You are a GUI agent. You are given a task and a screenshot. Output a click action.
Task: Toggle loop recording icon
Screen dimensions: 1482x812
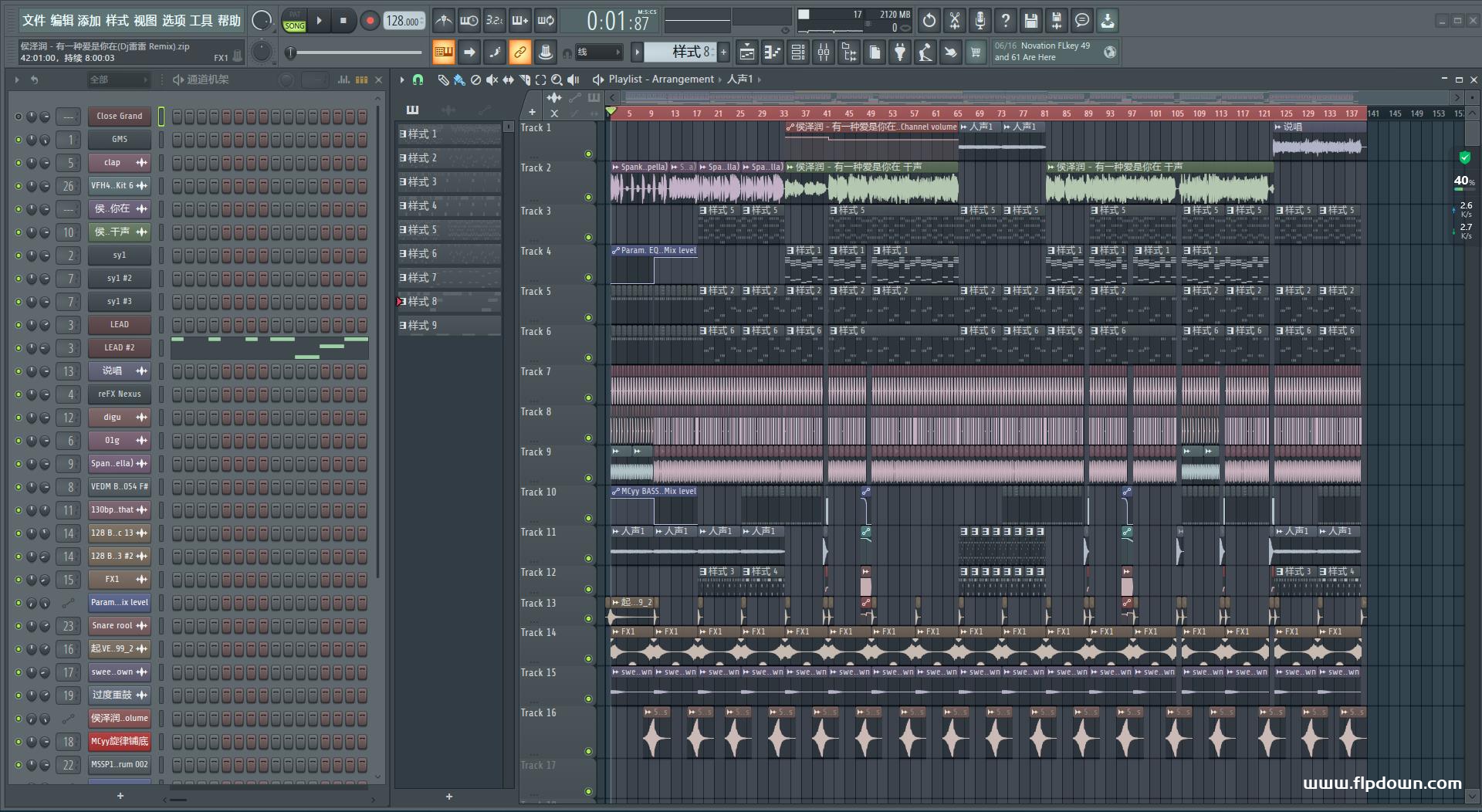(546, 21)
